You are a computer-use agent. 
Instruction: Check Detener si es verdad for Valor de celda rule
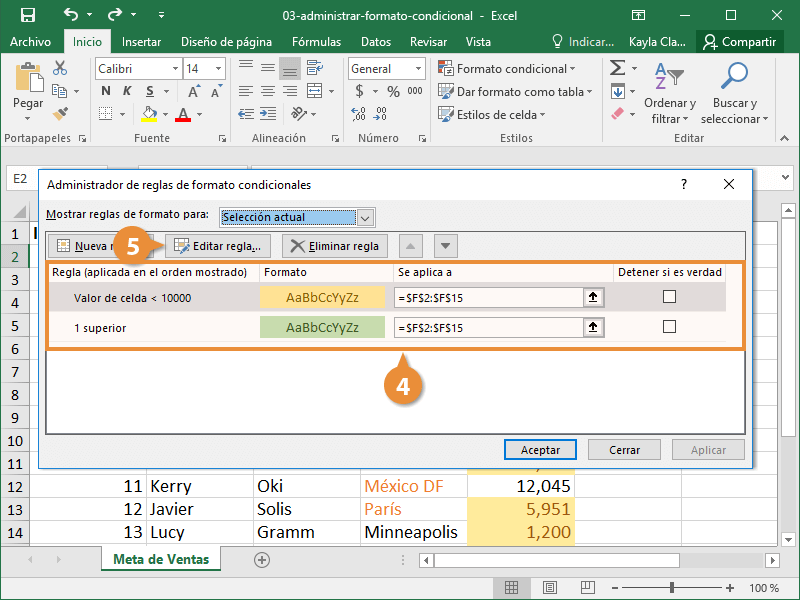[669, 296]
